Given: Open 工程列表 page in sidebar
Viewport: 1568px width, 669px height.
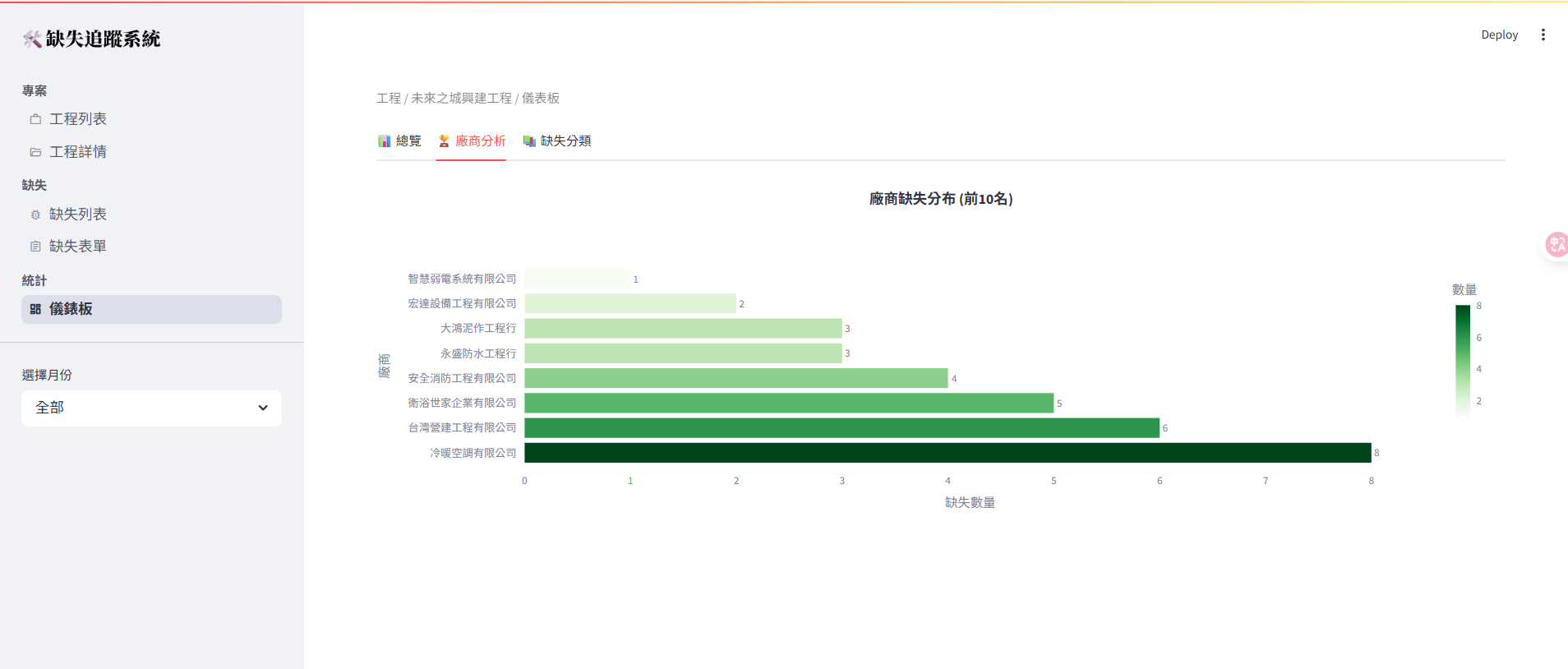Looking at the screenshot, I should click(x=78, y=119).
